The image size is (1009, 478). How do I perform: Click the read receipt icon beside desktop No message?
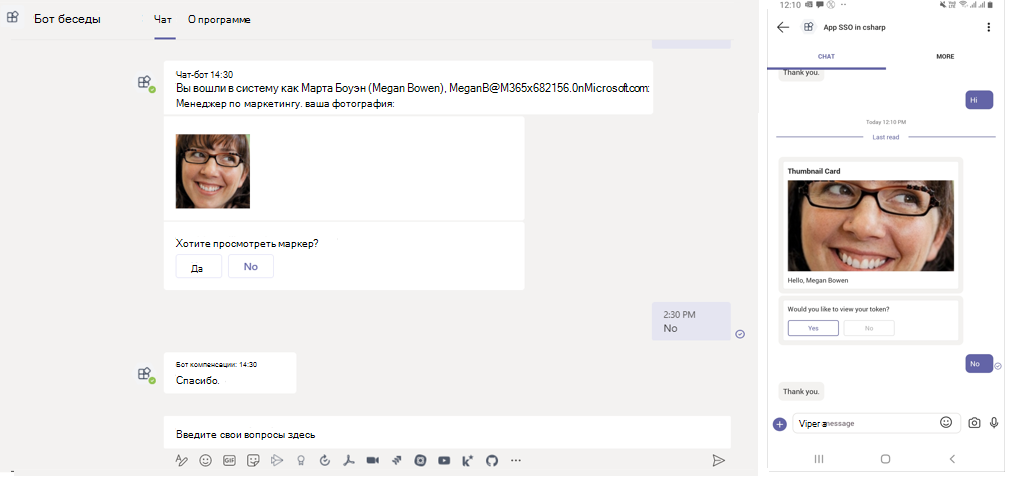pyautogui.click(x=740, y=334)
